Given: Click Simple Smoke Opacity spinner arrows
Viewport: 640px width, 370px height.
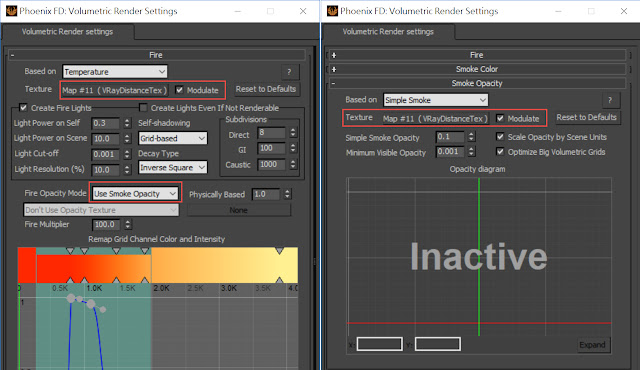Looking at the screenshot, I should 471,137.
